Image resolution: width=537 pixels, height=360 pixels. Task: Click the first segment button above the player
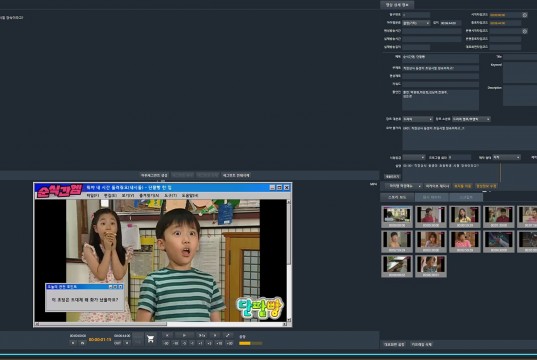[x=154, y=175]
